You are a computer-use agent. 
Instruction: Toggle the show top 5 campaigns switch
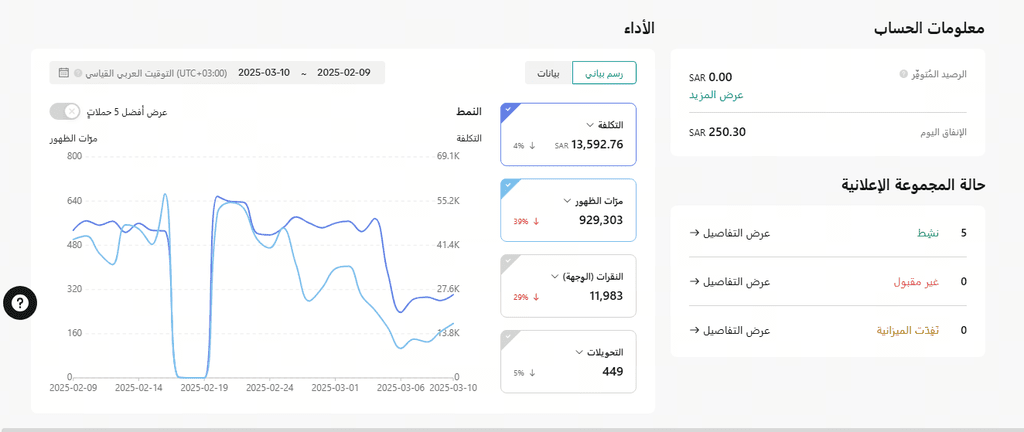(65, 112)
